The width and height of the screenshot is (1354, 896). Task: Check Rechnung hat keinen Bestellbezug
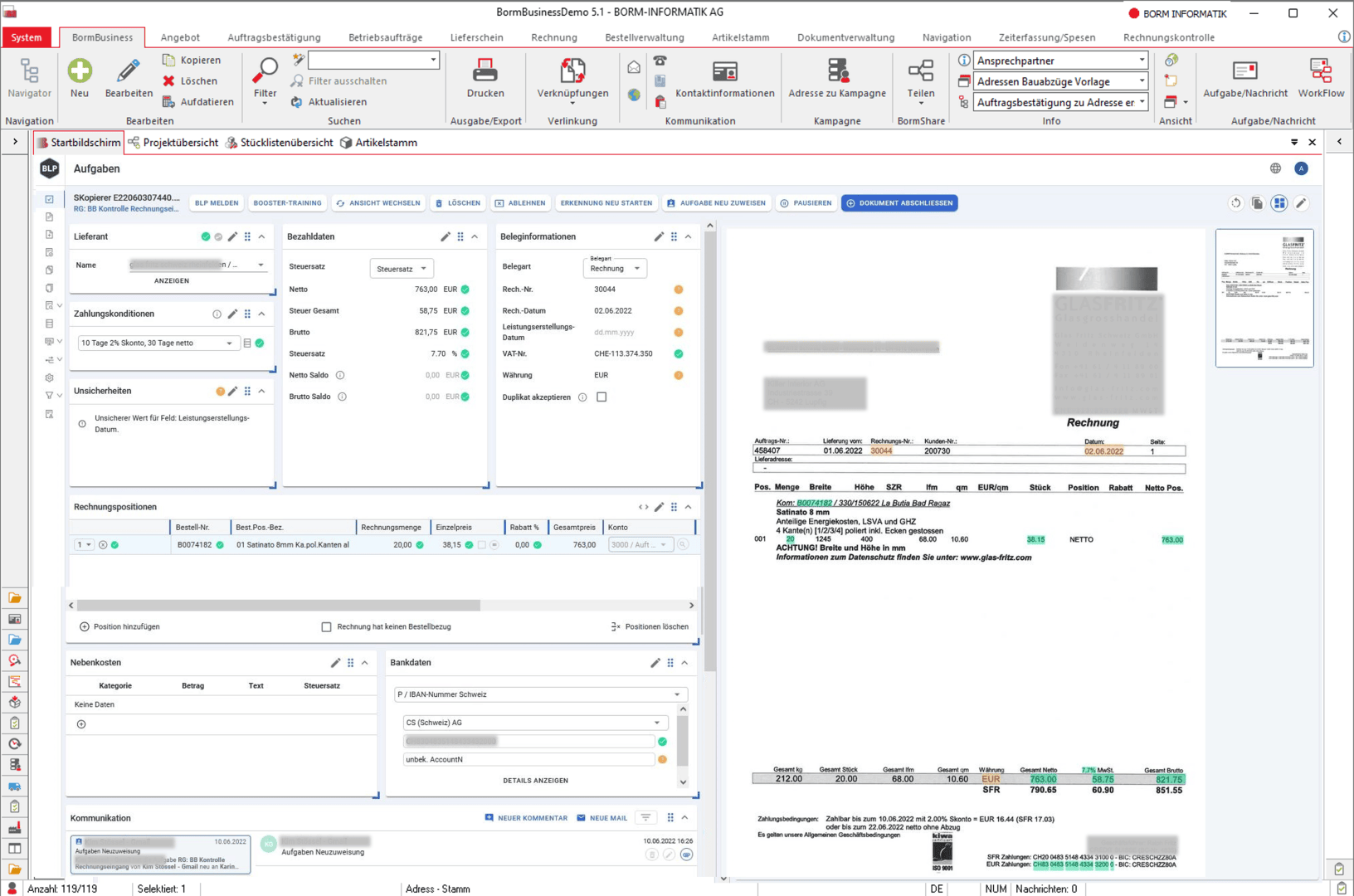pos(326,626)
